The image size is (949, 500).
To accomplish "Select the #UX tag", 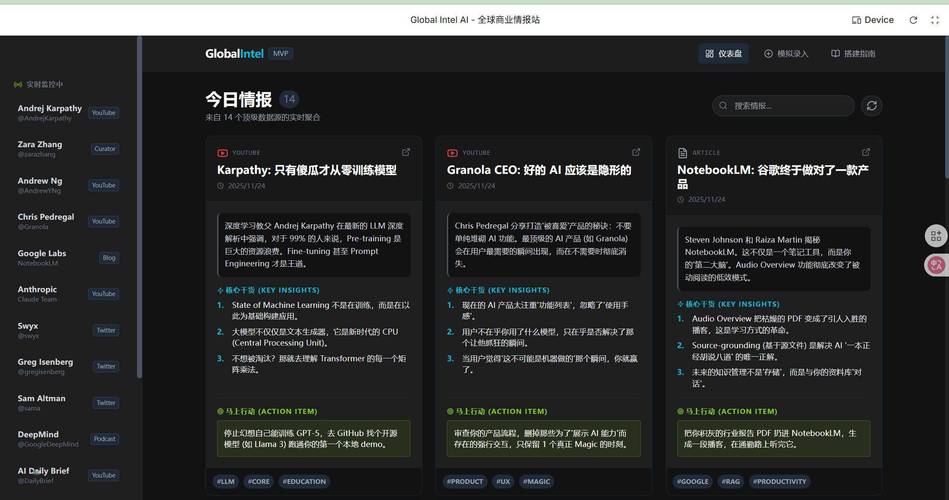I will tap(503, 481).
